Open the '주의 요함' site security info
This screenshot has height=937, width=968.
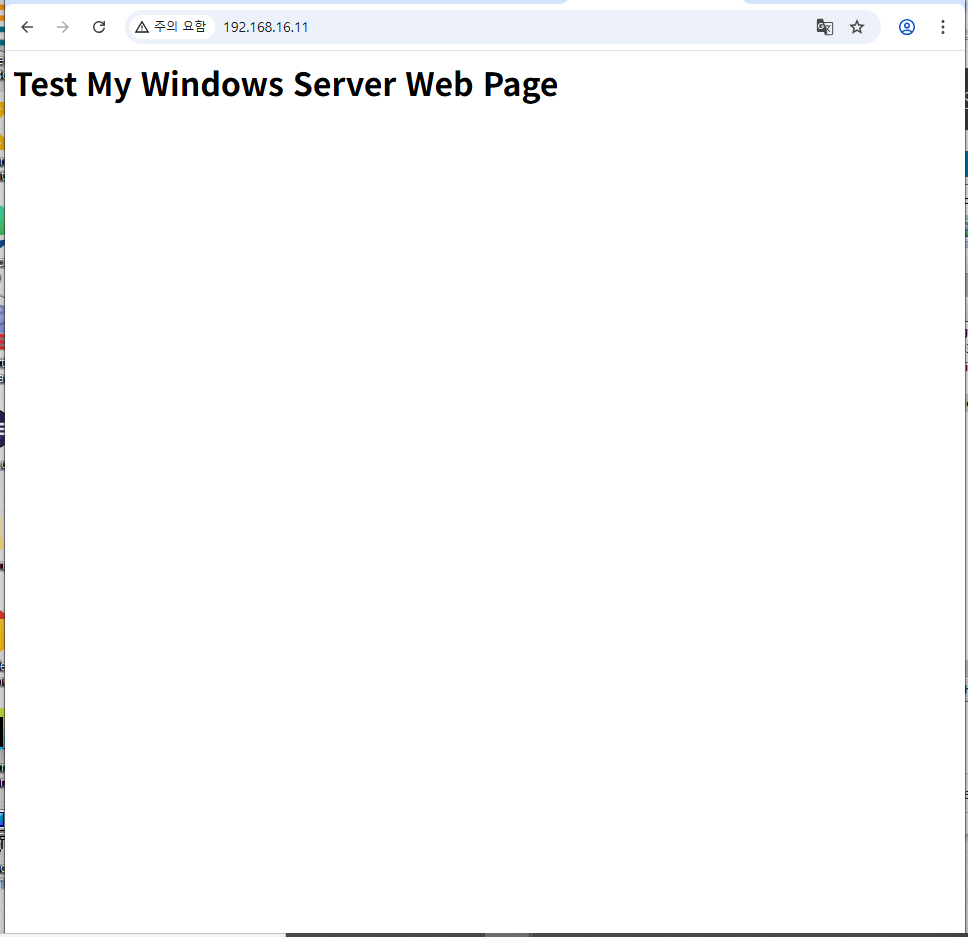[171, 27]
